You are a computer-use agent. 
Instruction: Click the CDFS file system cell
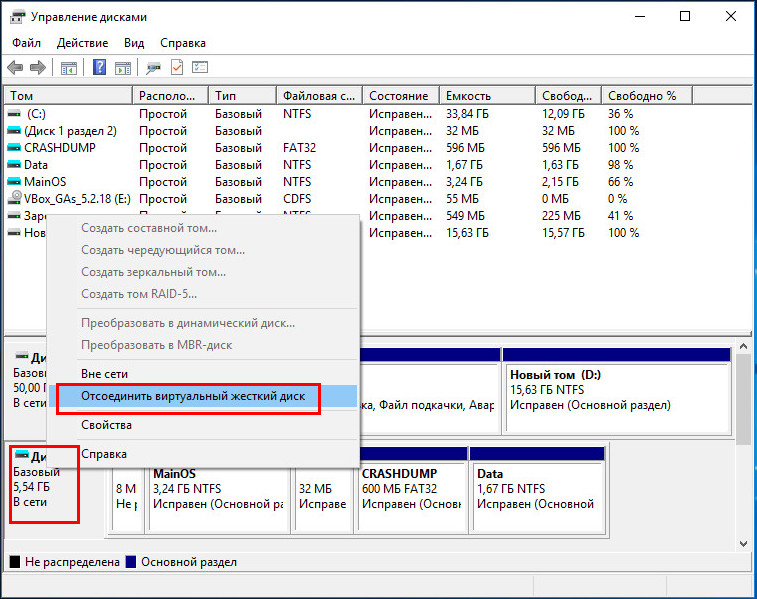click(x=297, y=199)
